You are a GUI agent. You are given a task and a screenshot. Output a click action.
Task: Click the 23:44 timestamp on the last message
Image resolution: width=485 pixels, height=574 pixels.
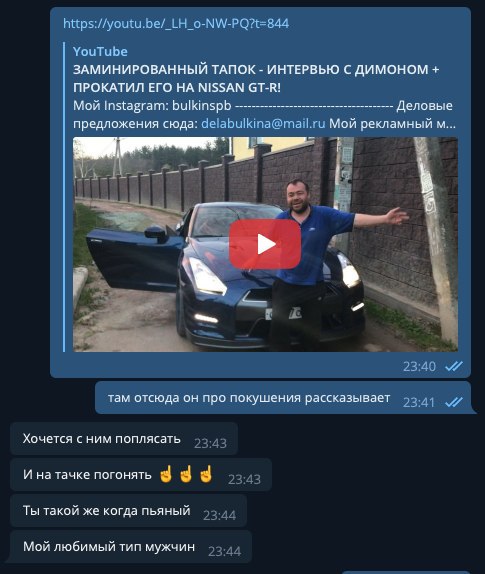(224, 552)
